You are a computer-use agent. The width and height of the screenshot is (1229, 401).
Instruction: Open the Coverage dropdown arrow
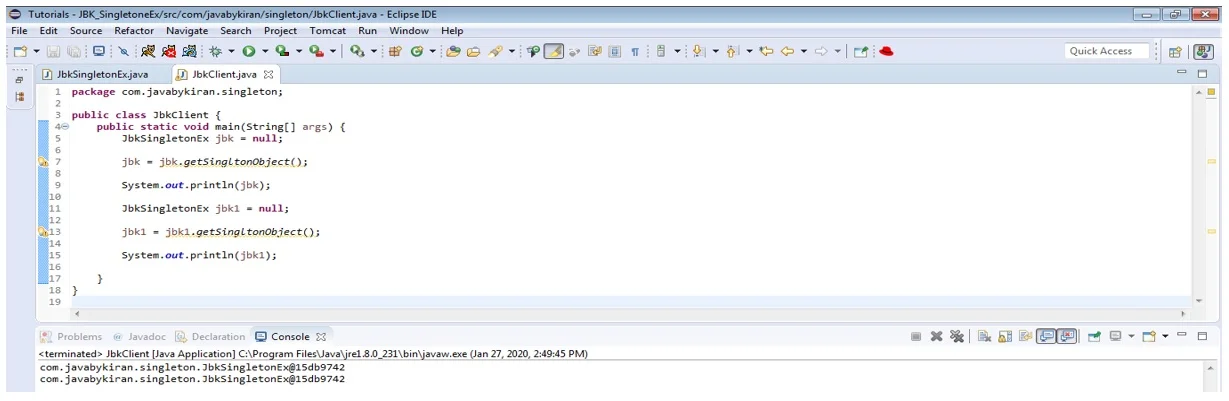(299, 51)
